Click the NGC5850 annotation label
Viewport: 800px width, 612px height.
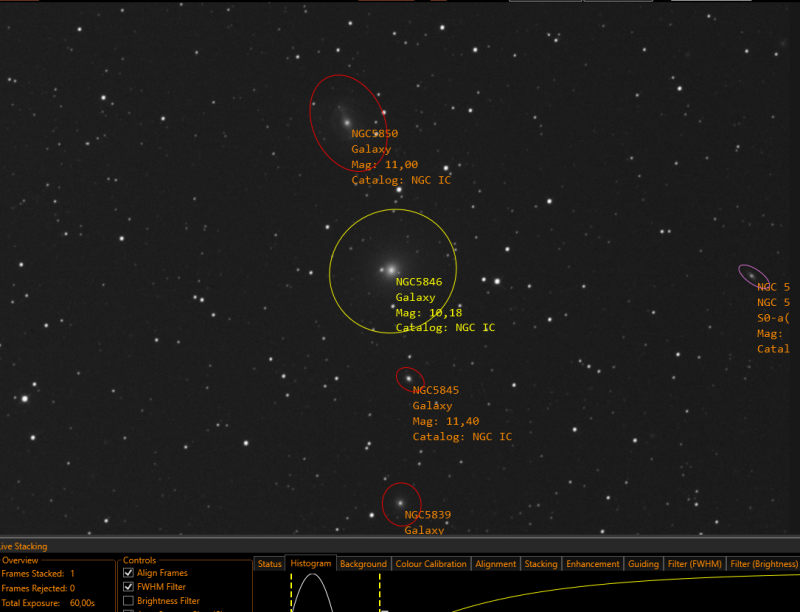pos(374,134)
